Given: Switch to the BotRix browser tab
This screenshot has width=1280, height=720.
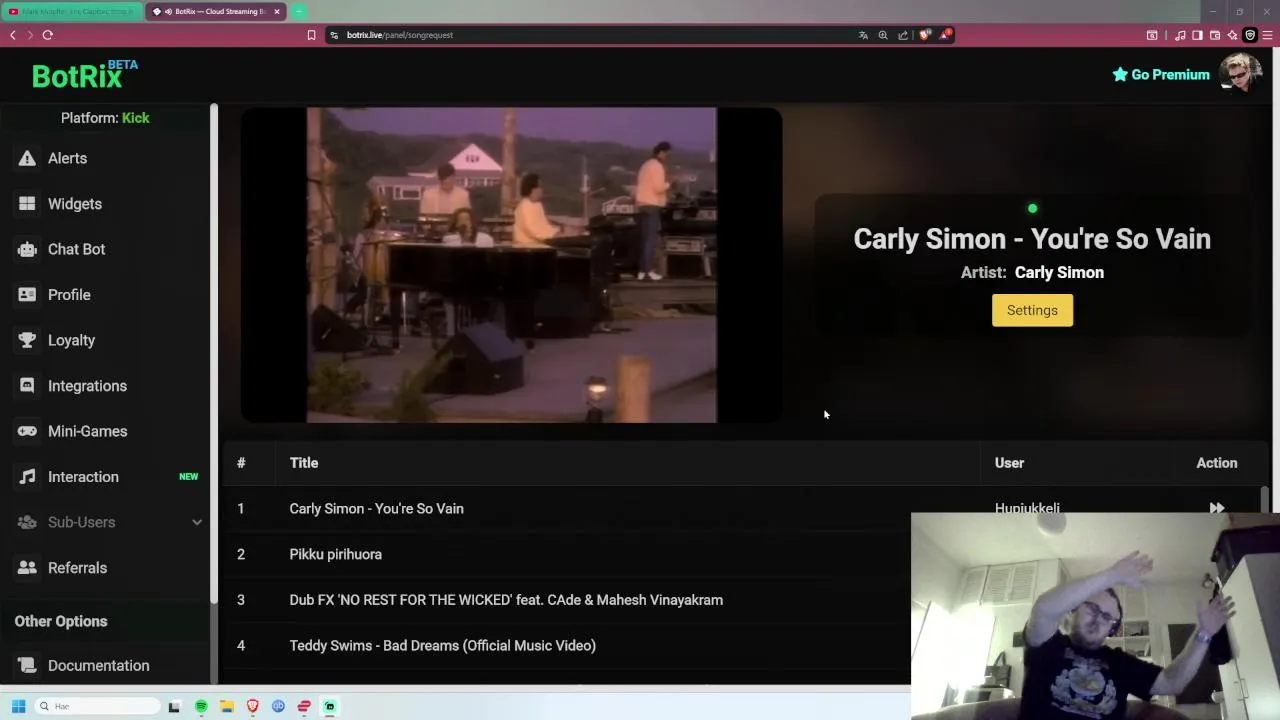Looking at the screenshot, I should click(x=215, y=11).
